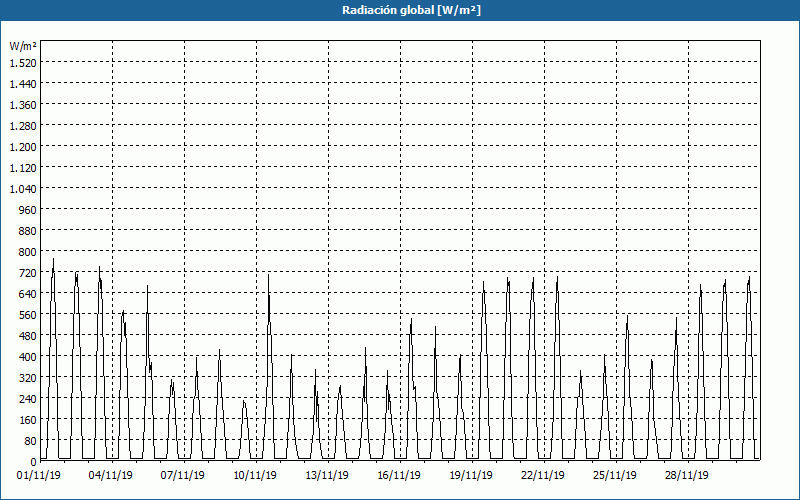Select the date label 10/11/19
800x500 pixels.
click(x=255, y=476)
